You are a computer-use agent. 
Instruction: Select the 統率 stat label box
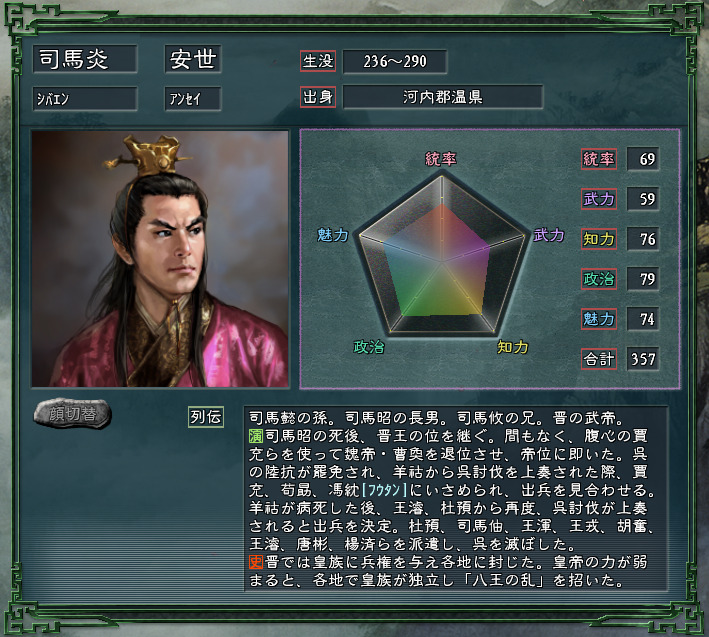599,159
